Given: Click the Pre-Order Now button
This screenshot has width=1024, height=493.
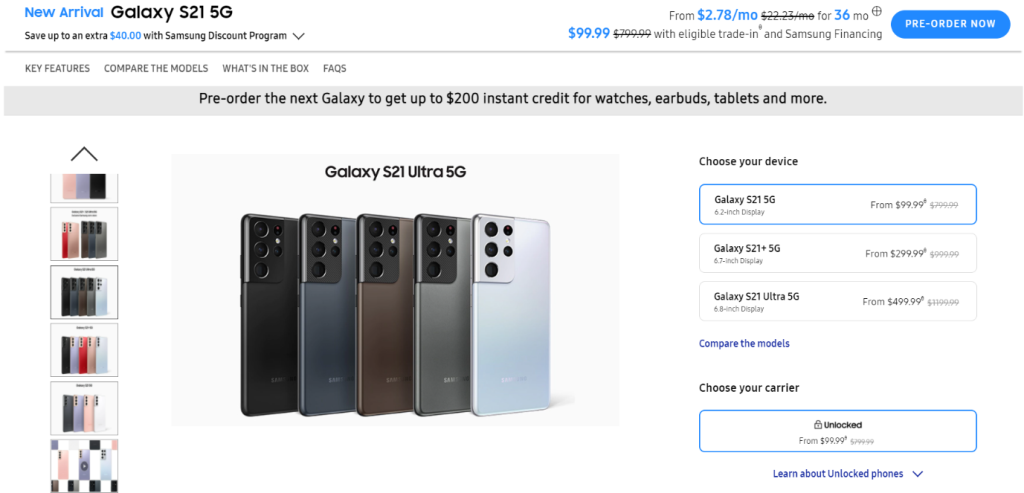Looking at the screenshot, I should tap(950, 24).
